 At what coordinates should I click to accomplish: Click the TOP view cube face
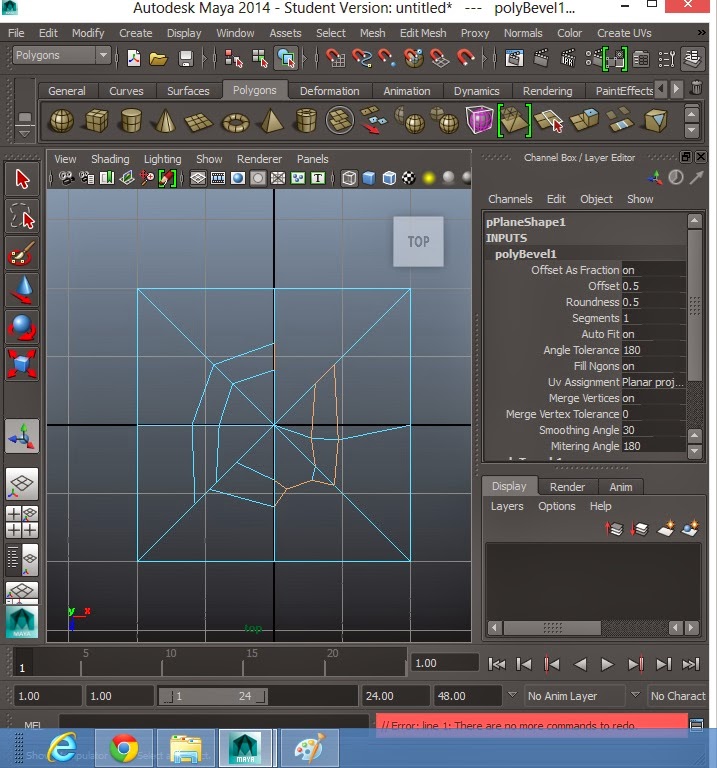tap(418, 241)
